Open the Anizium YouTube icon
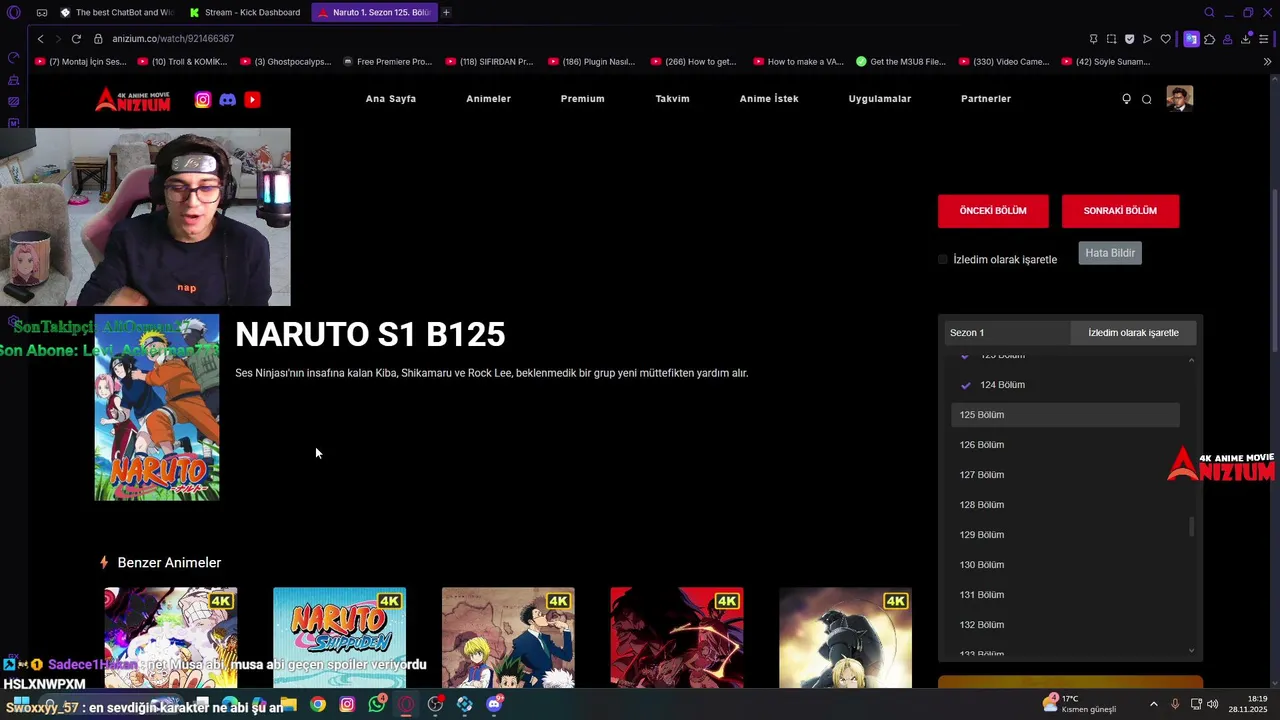This screenshot has height=720, width=1280. tap(252, 99)
